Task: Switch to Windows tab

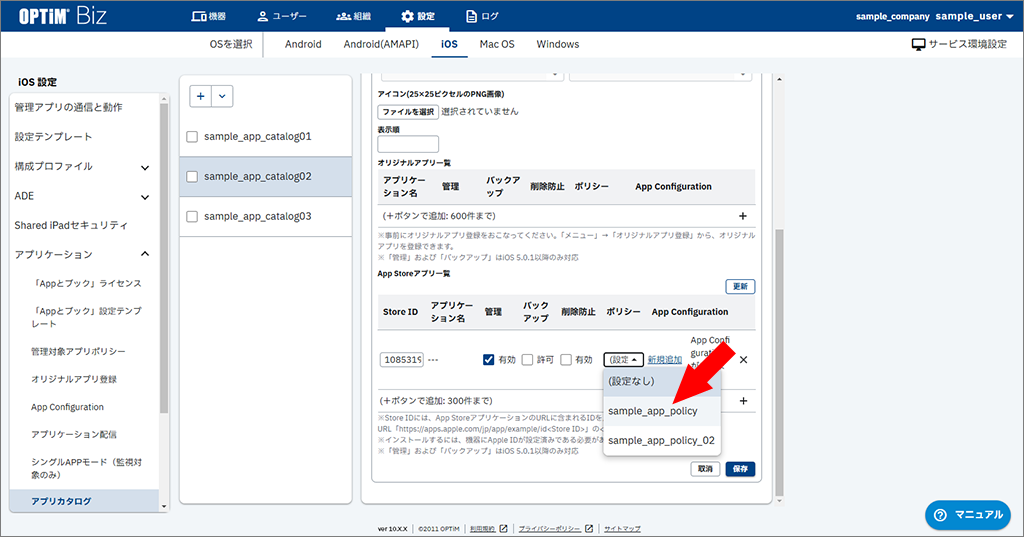Action: tap(558, 44)
